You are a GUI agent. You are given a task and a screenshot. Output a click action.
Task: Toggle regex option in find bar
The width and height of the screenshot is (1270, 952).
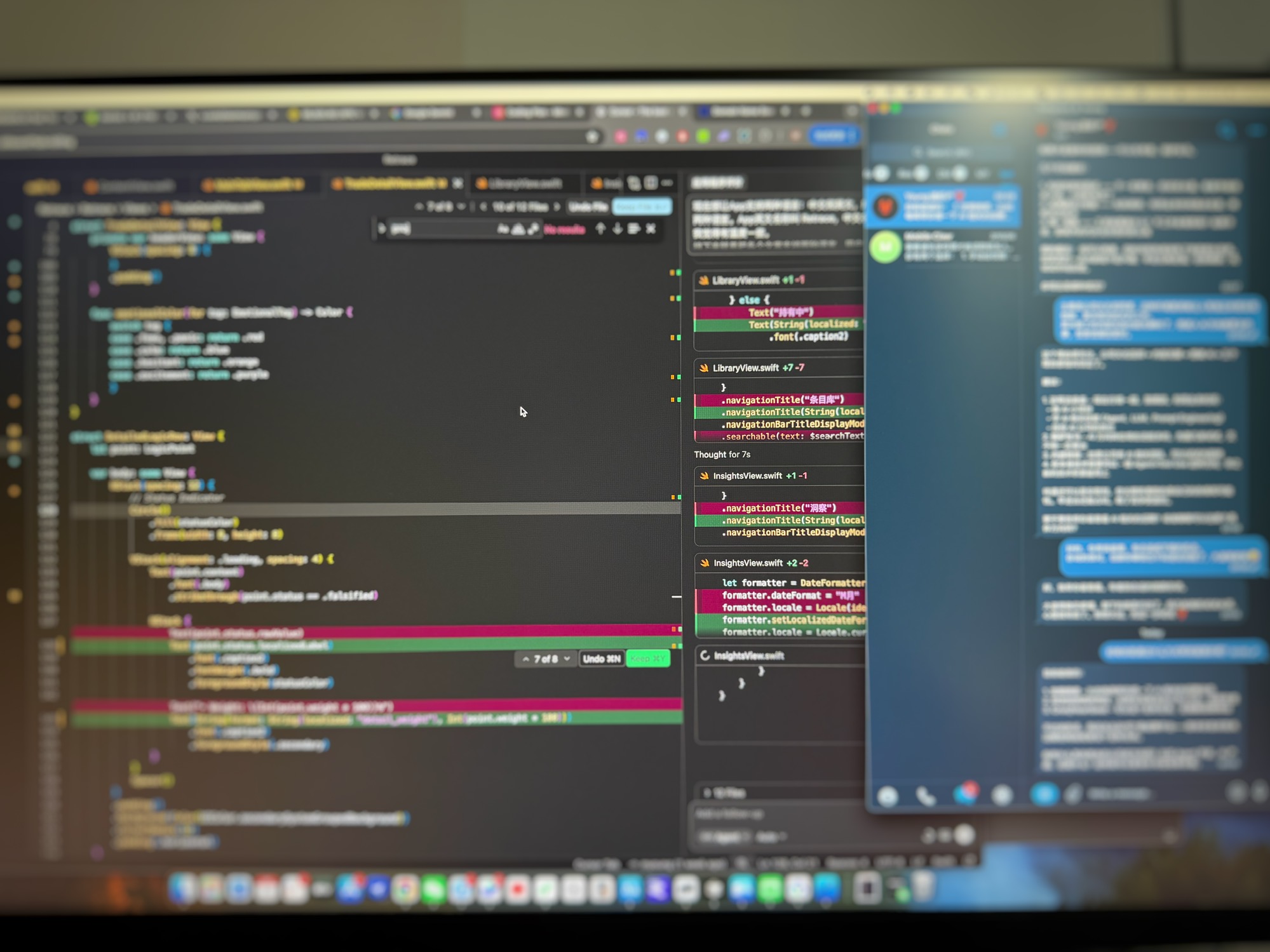pos(533,229)
